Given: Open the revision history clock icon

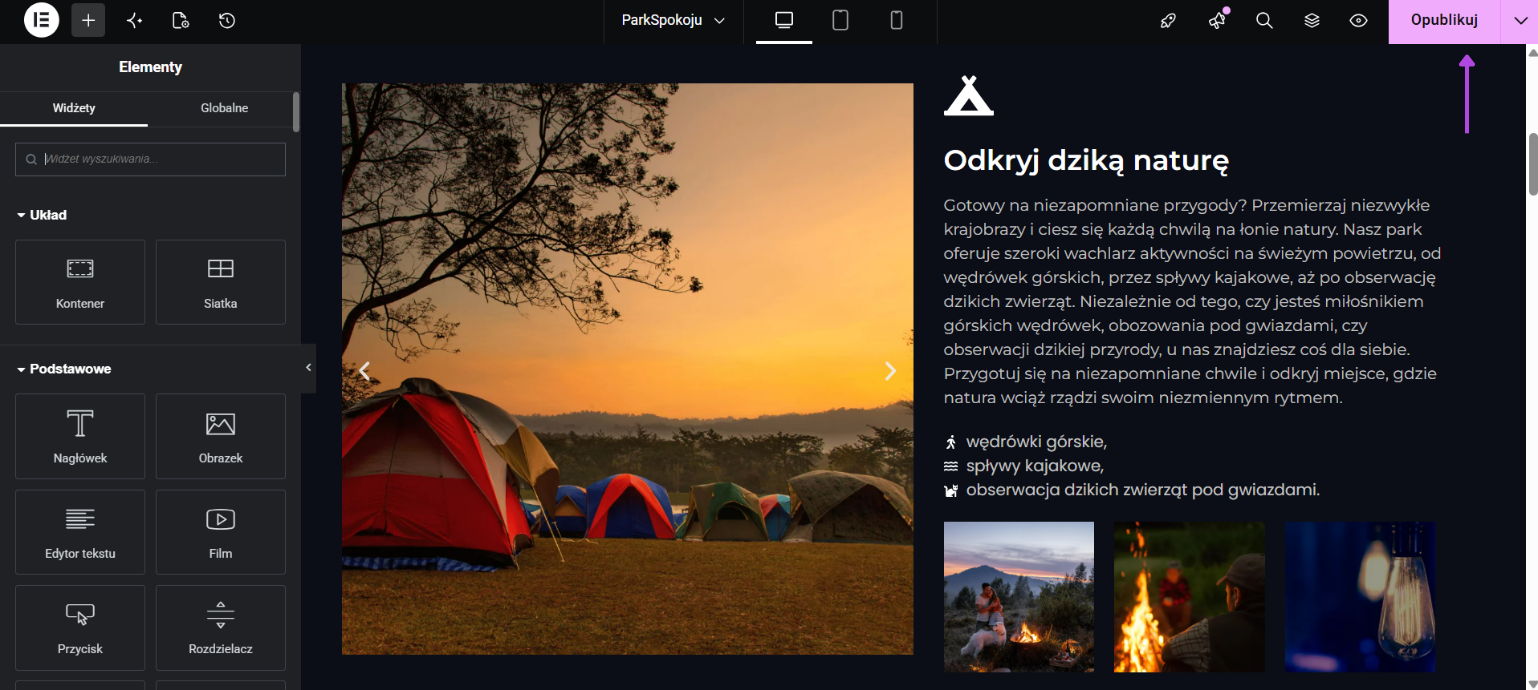Looking at the screenshot, I should coord(227,20).
